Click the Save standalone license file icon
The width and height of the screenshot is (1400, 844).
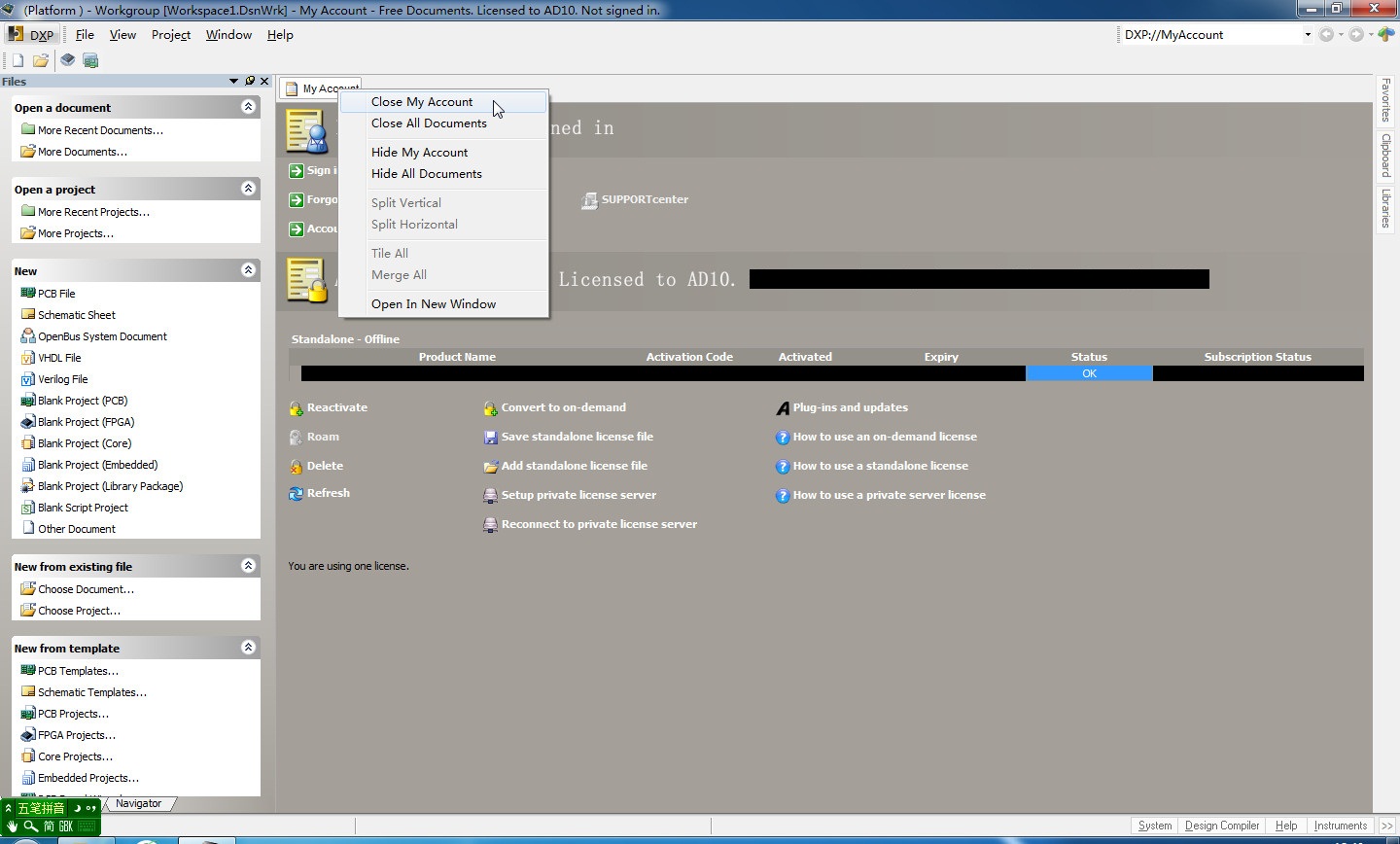491,438
